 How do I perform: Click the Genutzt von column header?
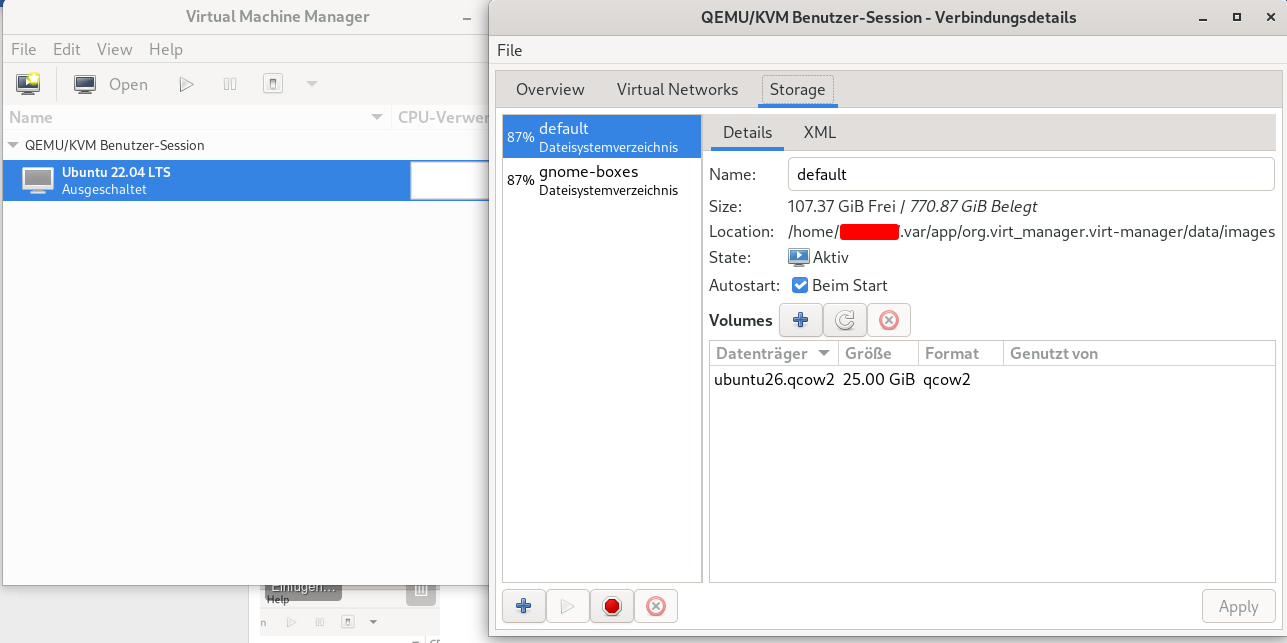pyautogui.click(x=1139, y=353)
